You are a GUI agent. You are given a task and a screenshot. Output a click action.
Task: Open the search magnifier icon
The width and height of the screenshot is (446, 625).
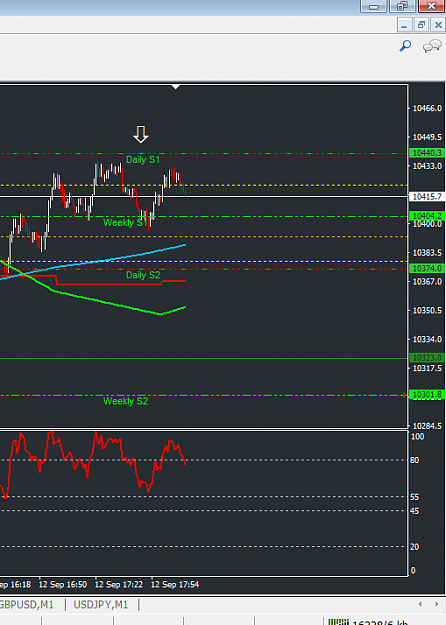[x=405, y=46]
